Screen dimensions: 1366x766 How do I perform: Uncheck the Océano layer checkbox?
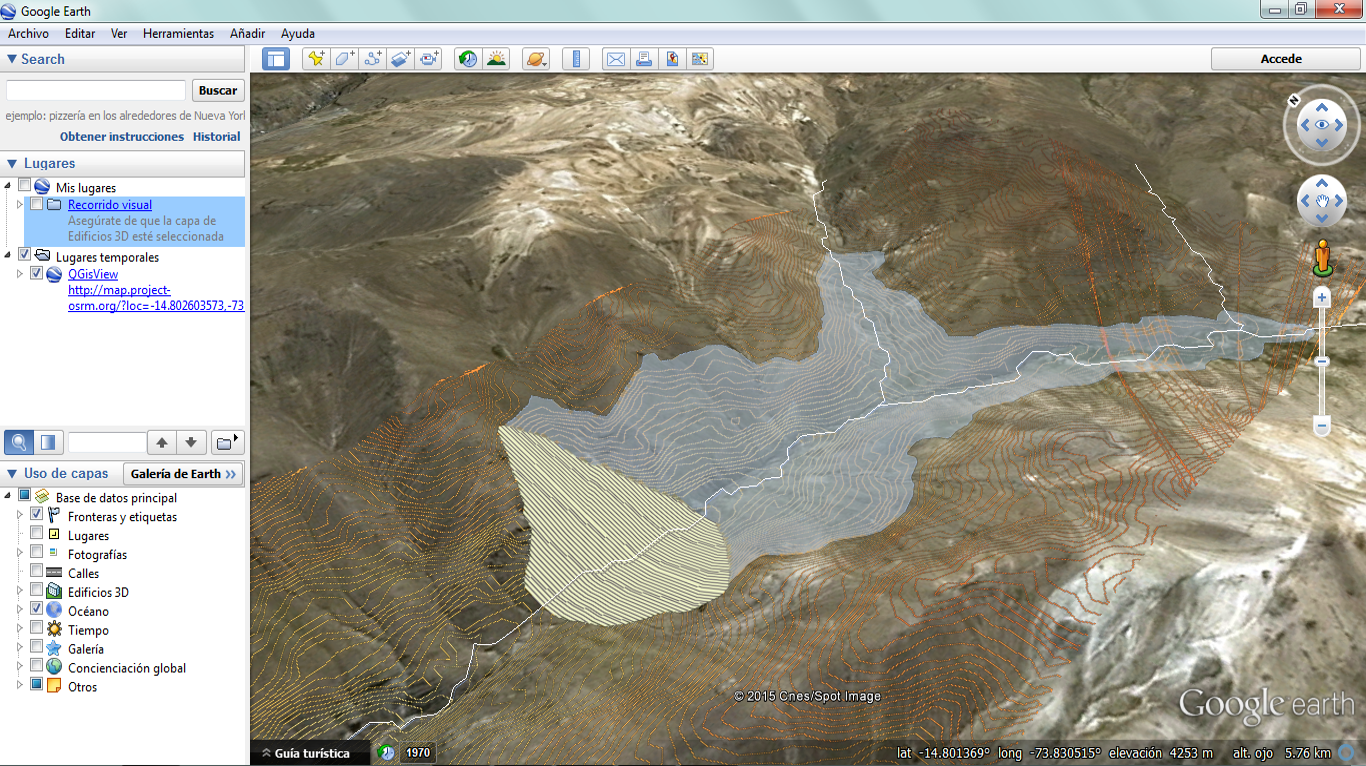click(37, 609)
